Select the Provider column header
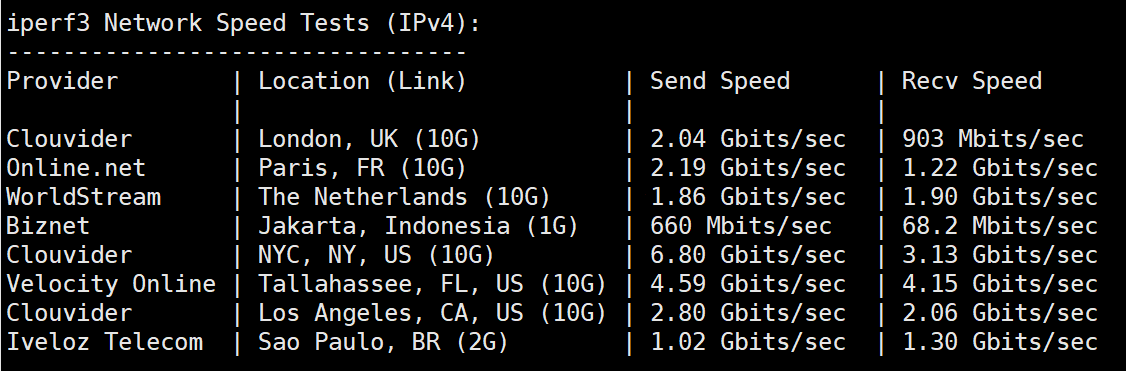This screenshot has width=1126, height=371. (x=62, y=81)
